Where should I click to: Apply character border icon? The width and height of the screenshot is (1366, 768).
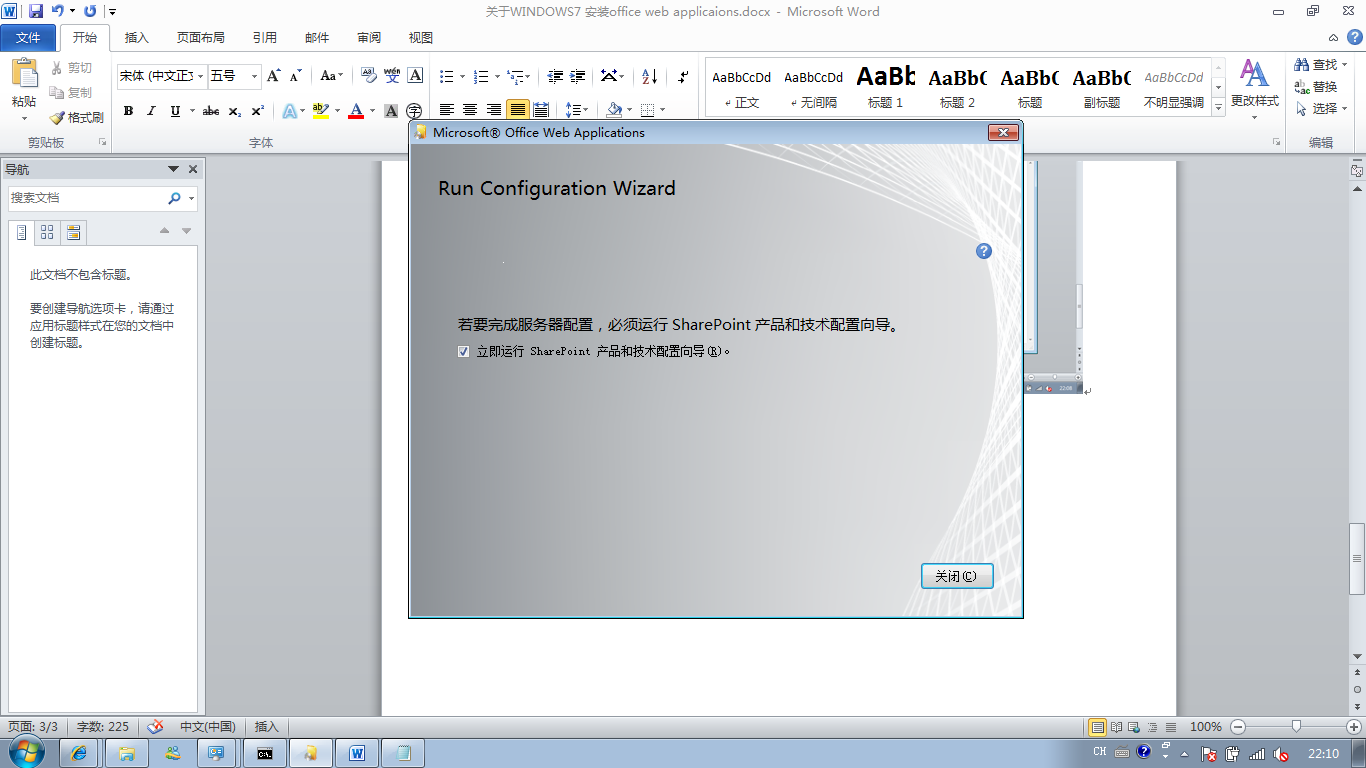click(x=415, y=76)
